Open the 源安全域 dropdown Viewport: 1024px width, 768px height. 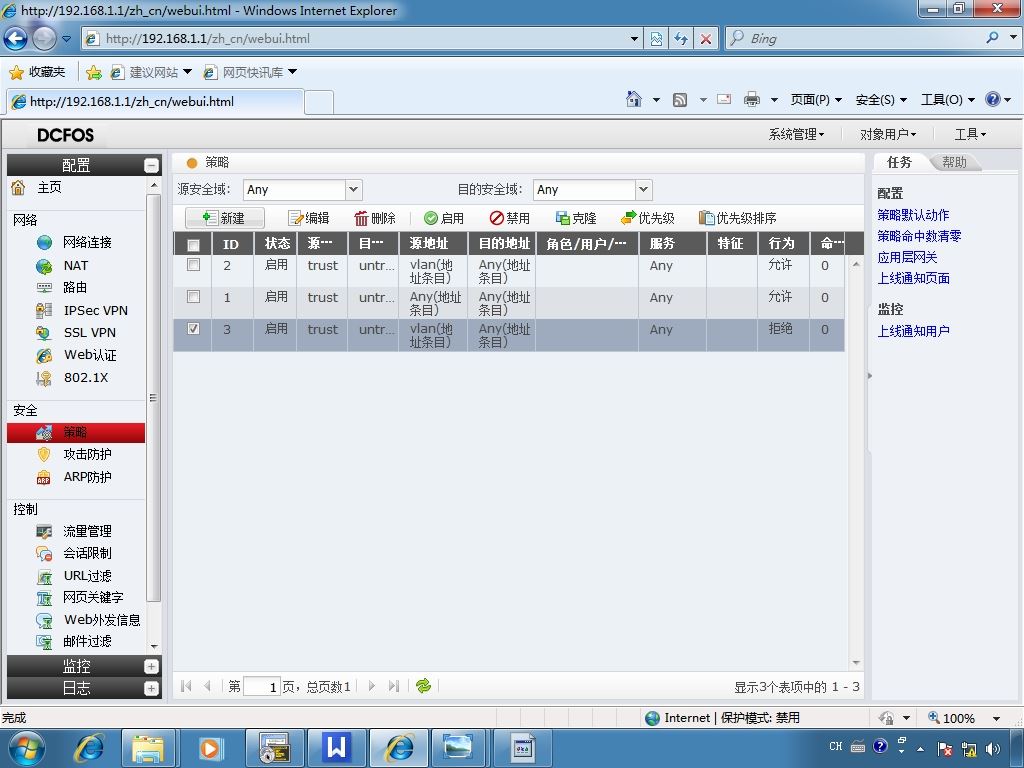[x=353, y=190]
